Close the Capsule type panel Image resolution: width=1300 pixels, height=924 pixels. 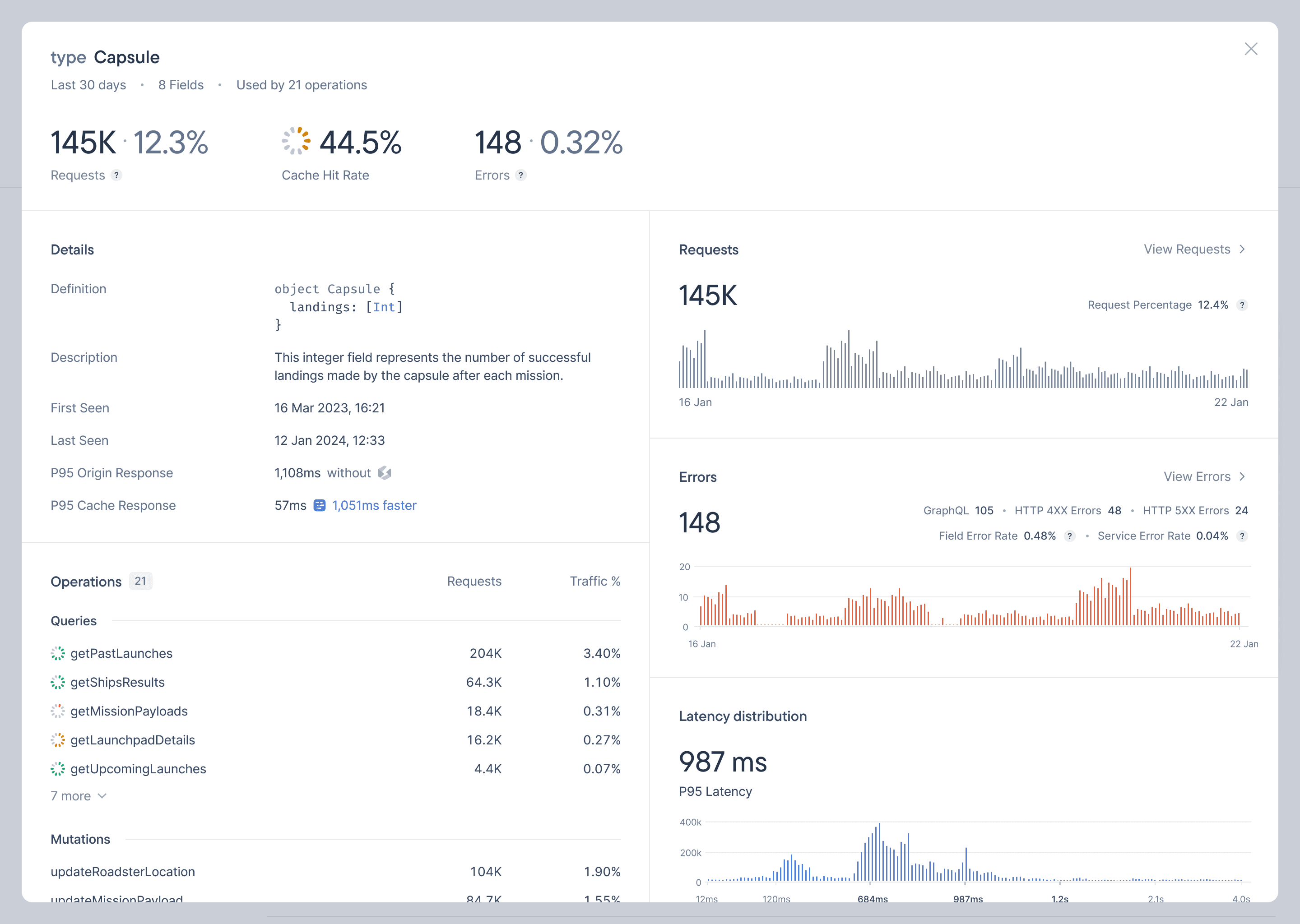(x=1250, y=49)
